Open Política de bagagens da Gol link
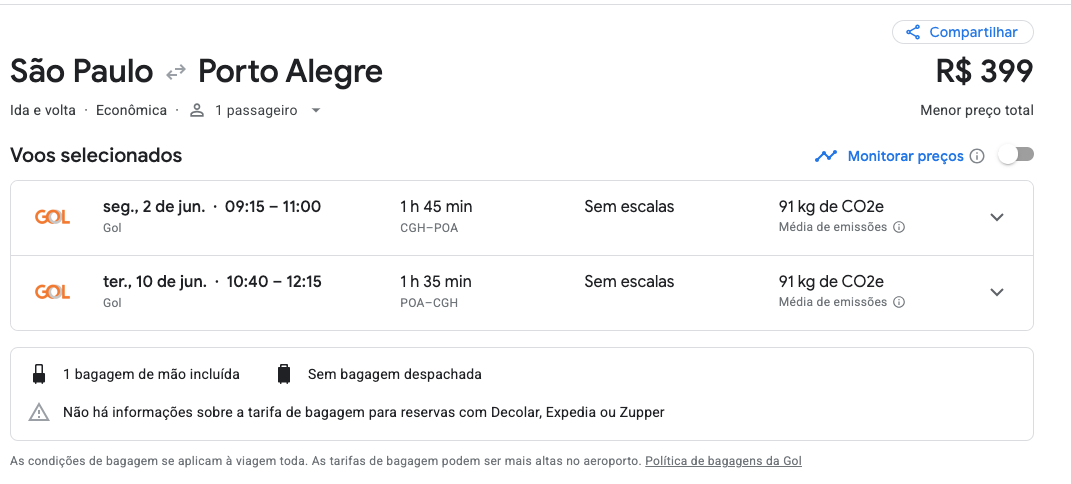Viewport: 1071px width, 484px height. click(x=723, y=461)
